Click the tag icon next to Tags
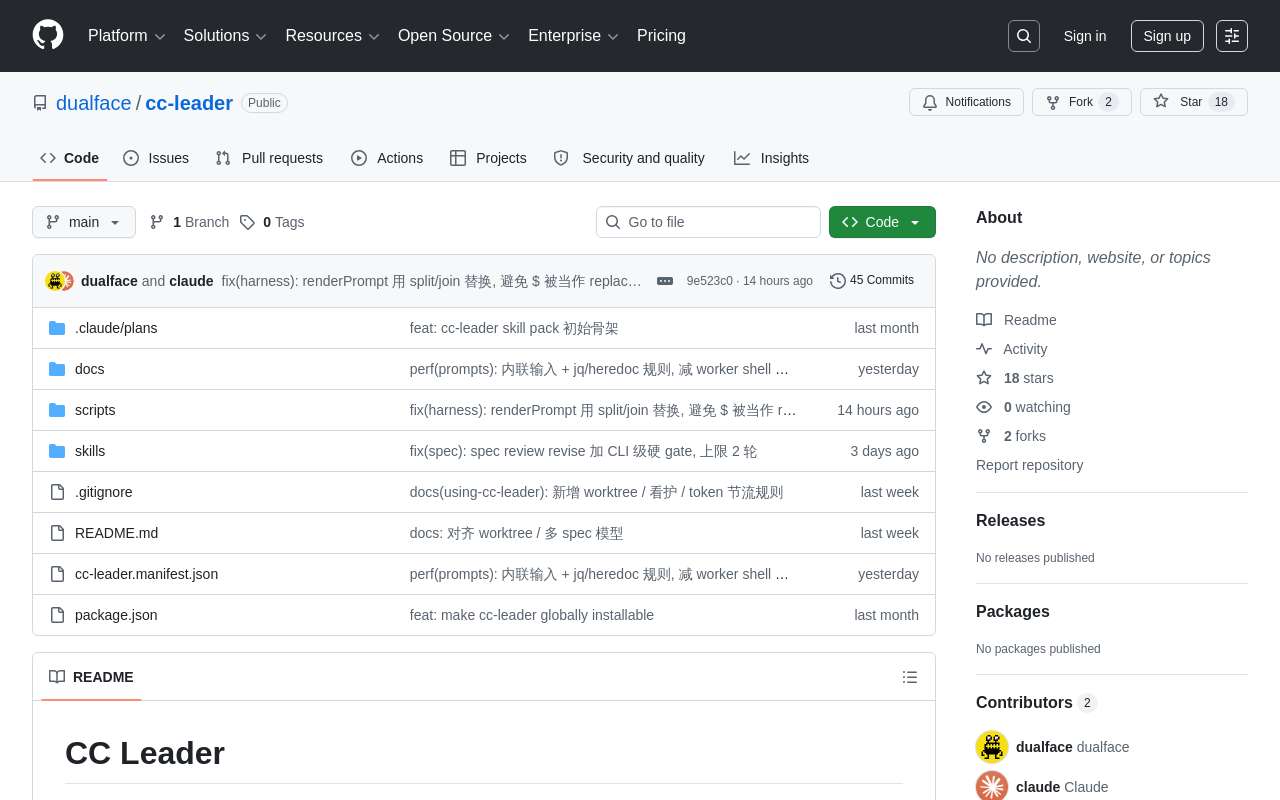 click(x=247, y=222)
